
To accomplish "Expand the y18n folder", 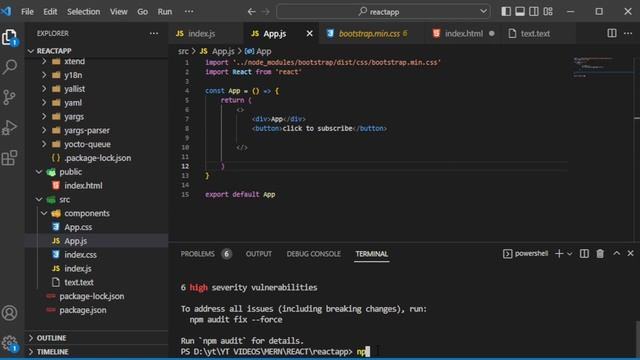I will click(96, 75).
